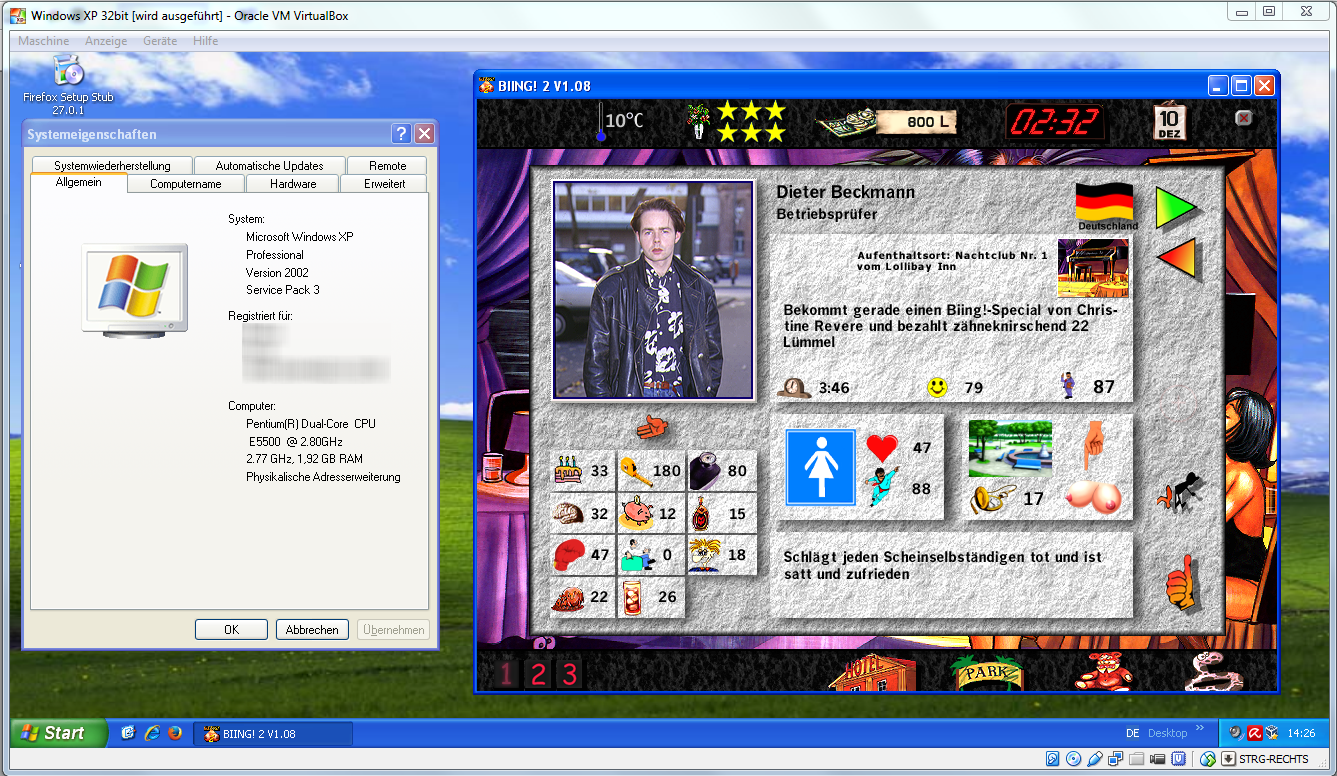Click the green next-person arrow
The image size is (1337, 776).
[x=1175, y=207]
